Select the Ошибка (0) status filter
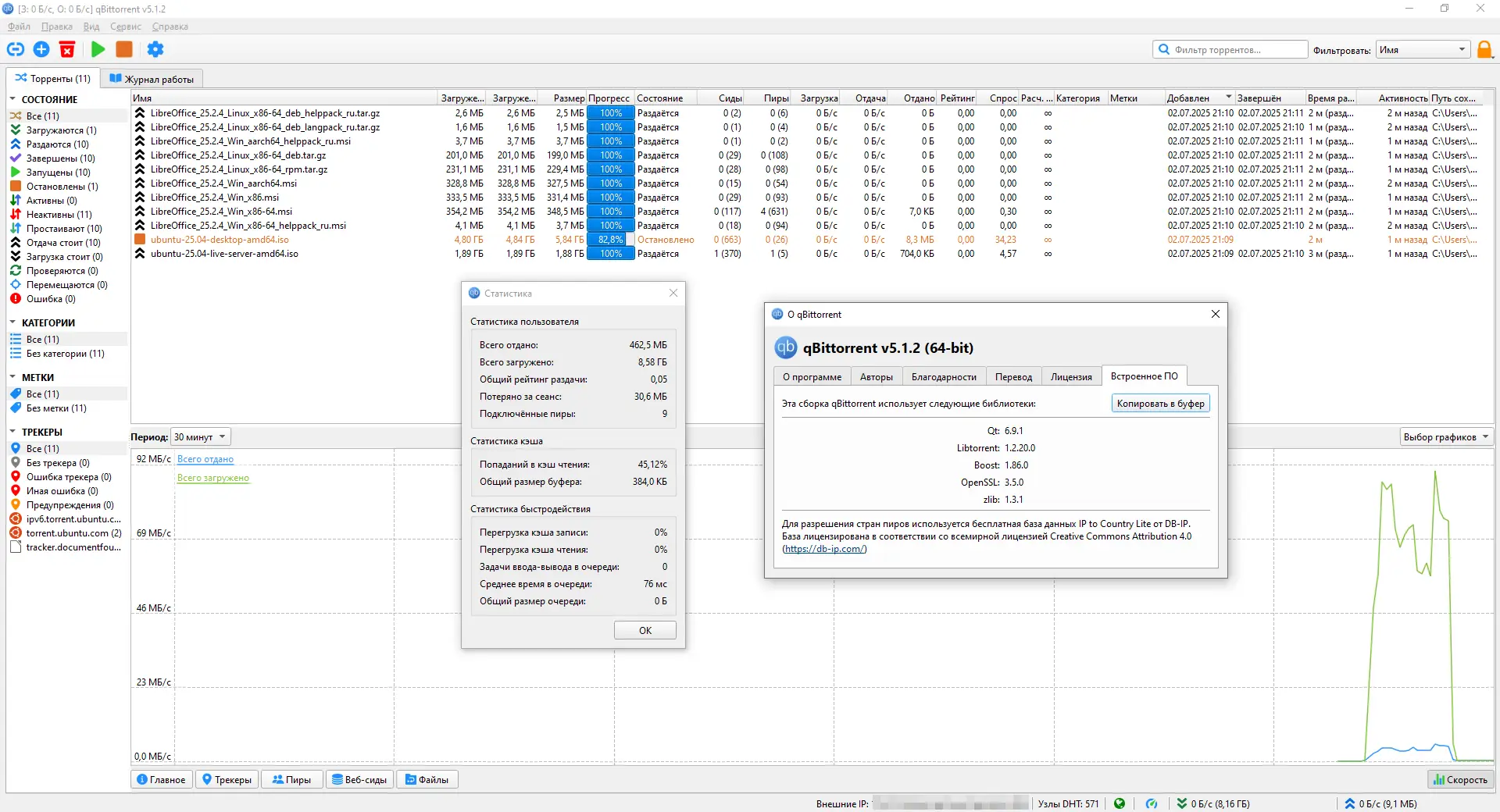Screen dimensions: 1500x812 (x=51, y=299)
